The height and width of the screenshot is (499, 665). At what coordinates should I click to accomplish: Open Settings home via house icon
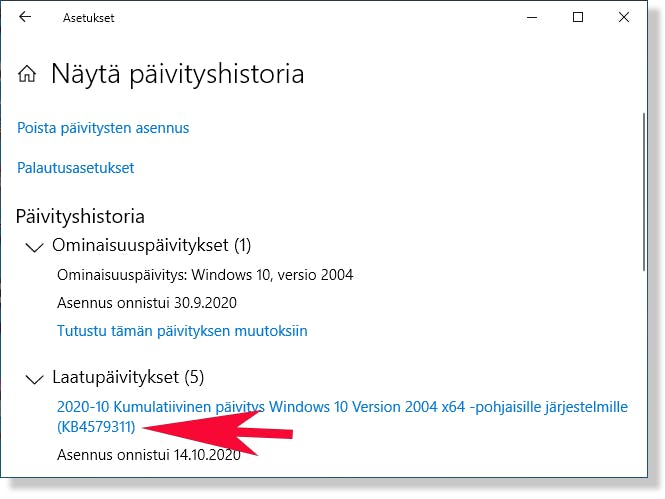(x=27, y=74)
